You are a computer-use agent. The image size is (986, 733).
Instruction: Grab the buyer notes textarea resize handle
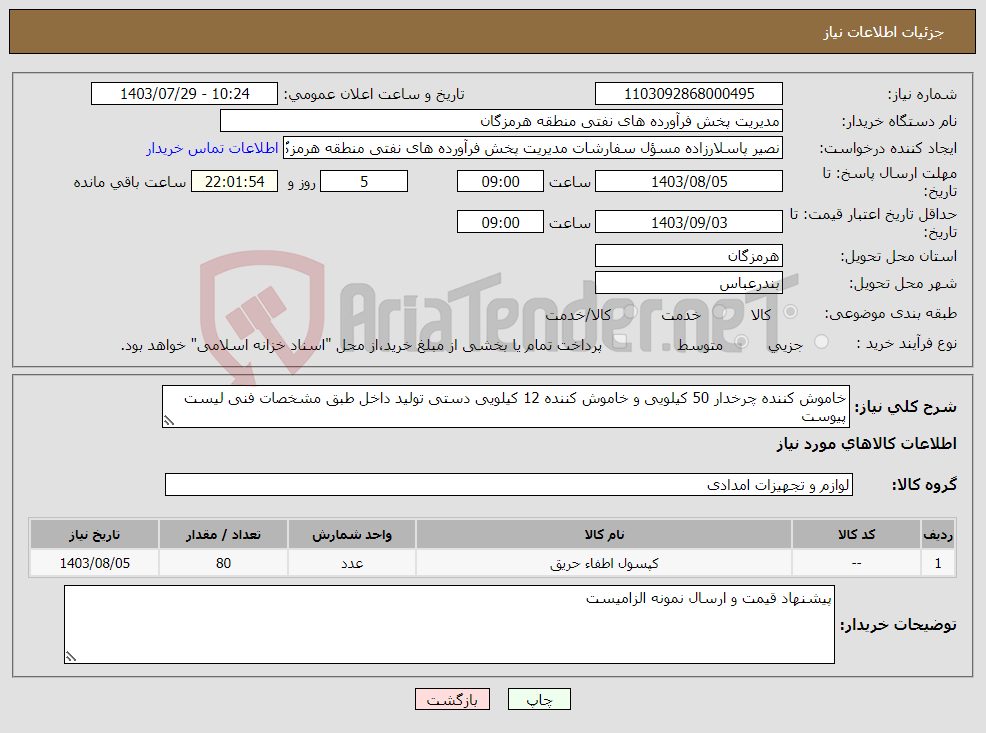(x=70, y=657)
